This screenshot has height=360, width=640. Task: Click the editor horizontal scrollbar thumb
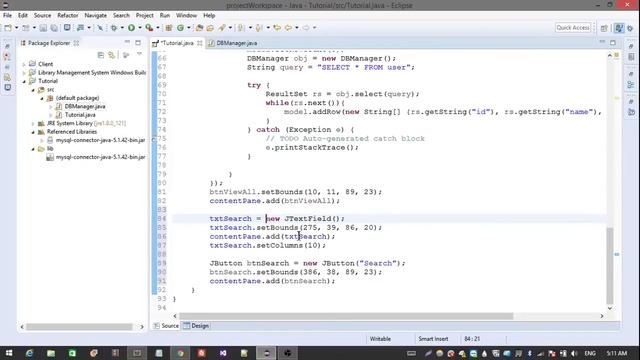tap(346, 316)
